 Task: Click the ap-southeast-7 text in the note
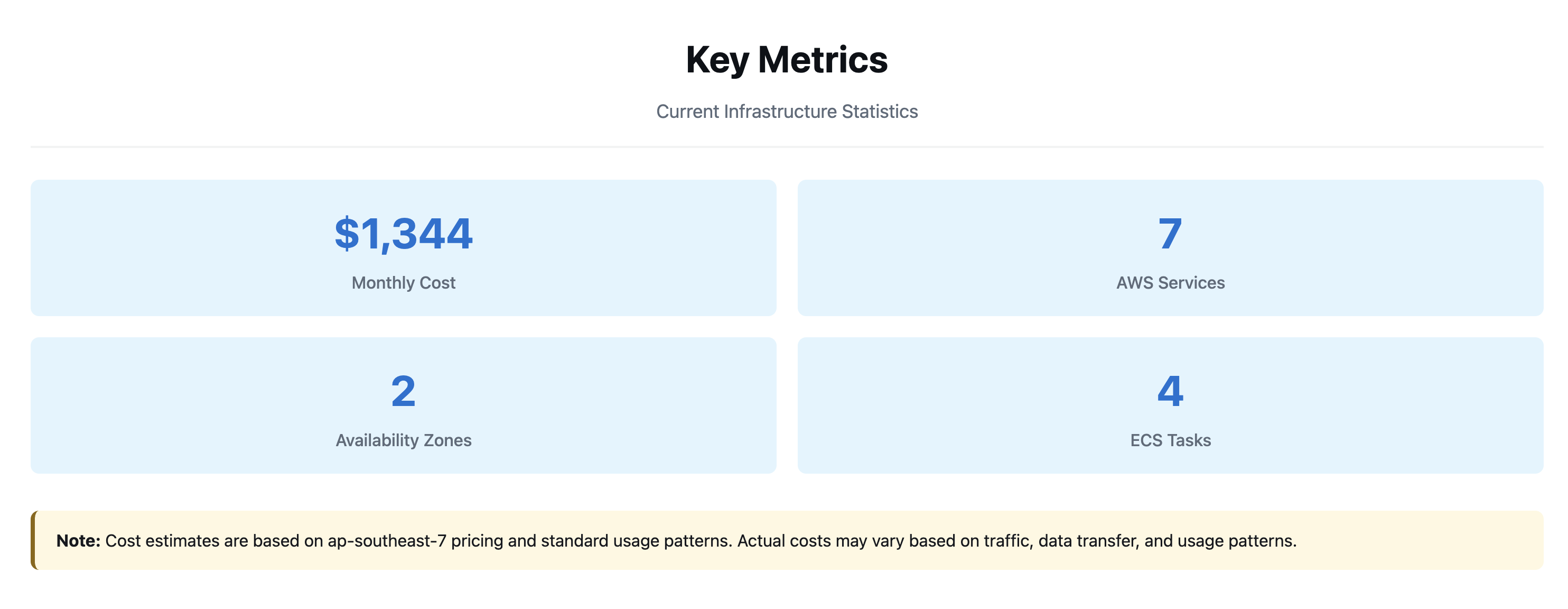(387, 541)
